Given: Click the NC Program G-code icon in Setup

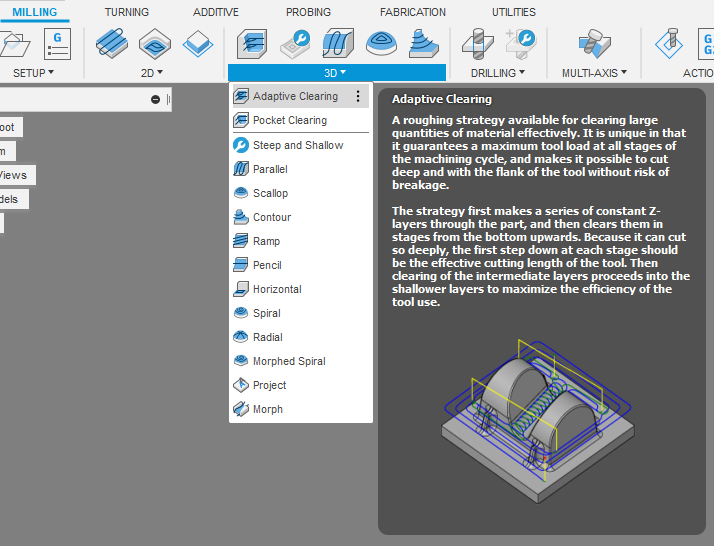Looking at the screenshot, I should tap(57, 44).
